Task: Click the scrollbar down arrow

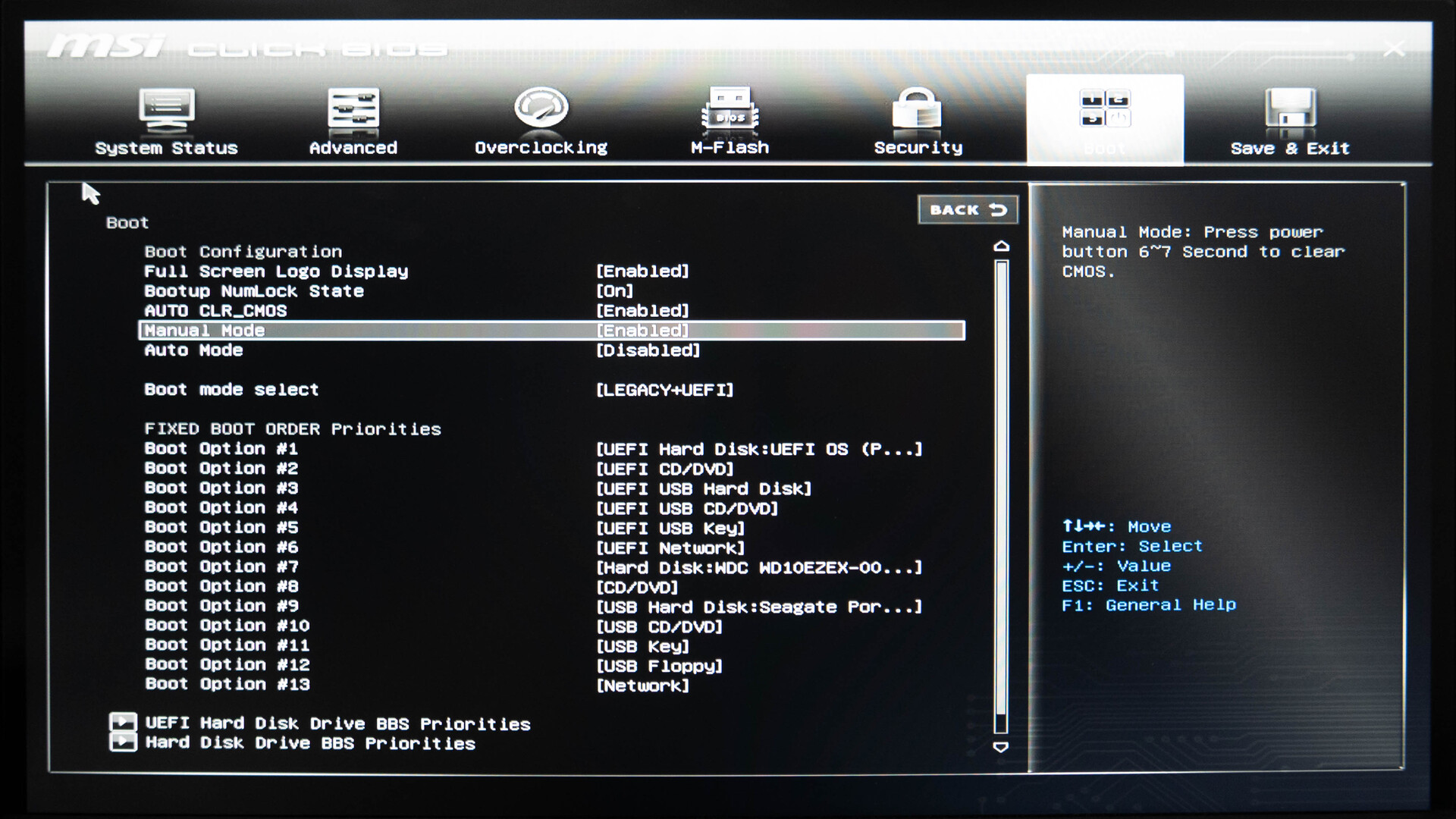Action: (x=1001, y=747)
